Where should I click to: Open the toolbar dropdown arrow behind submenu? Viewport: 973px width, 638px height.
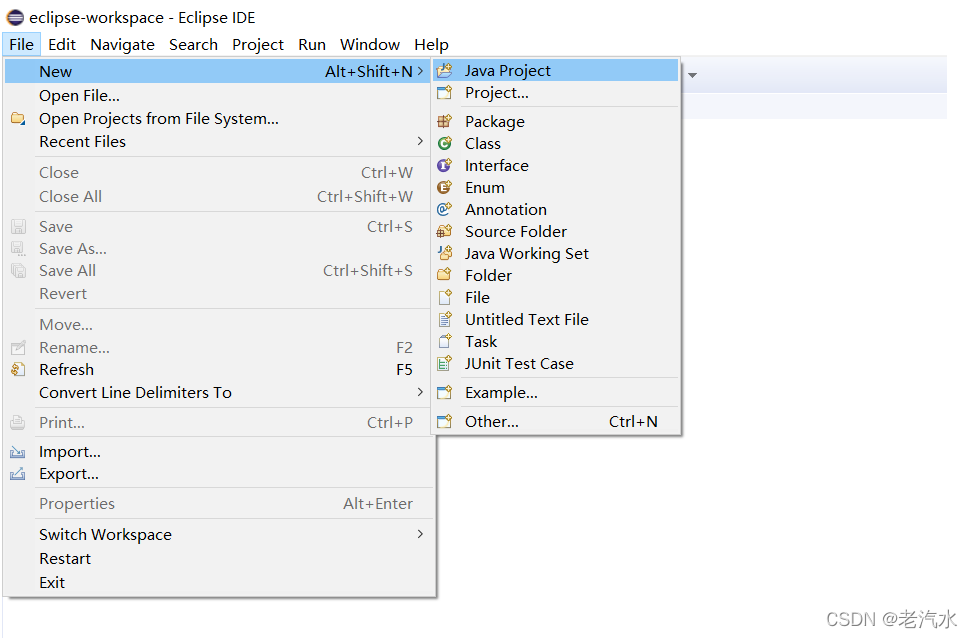693,75
